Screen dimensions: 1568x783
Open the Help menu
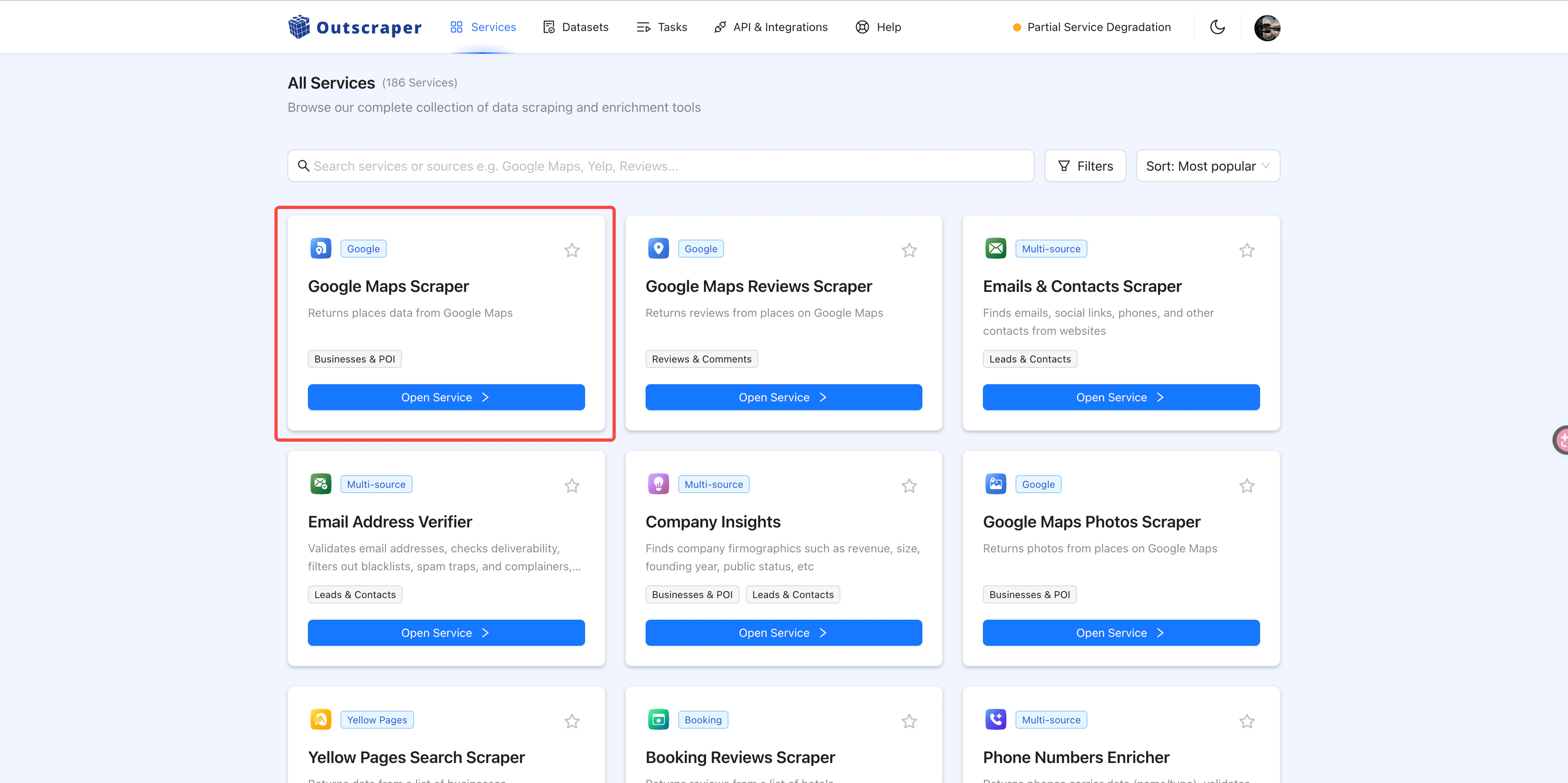(x=878, y=27)
